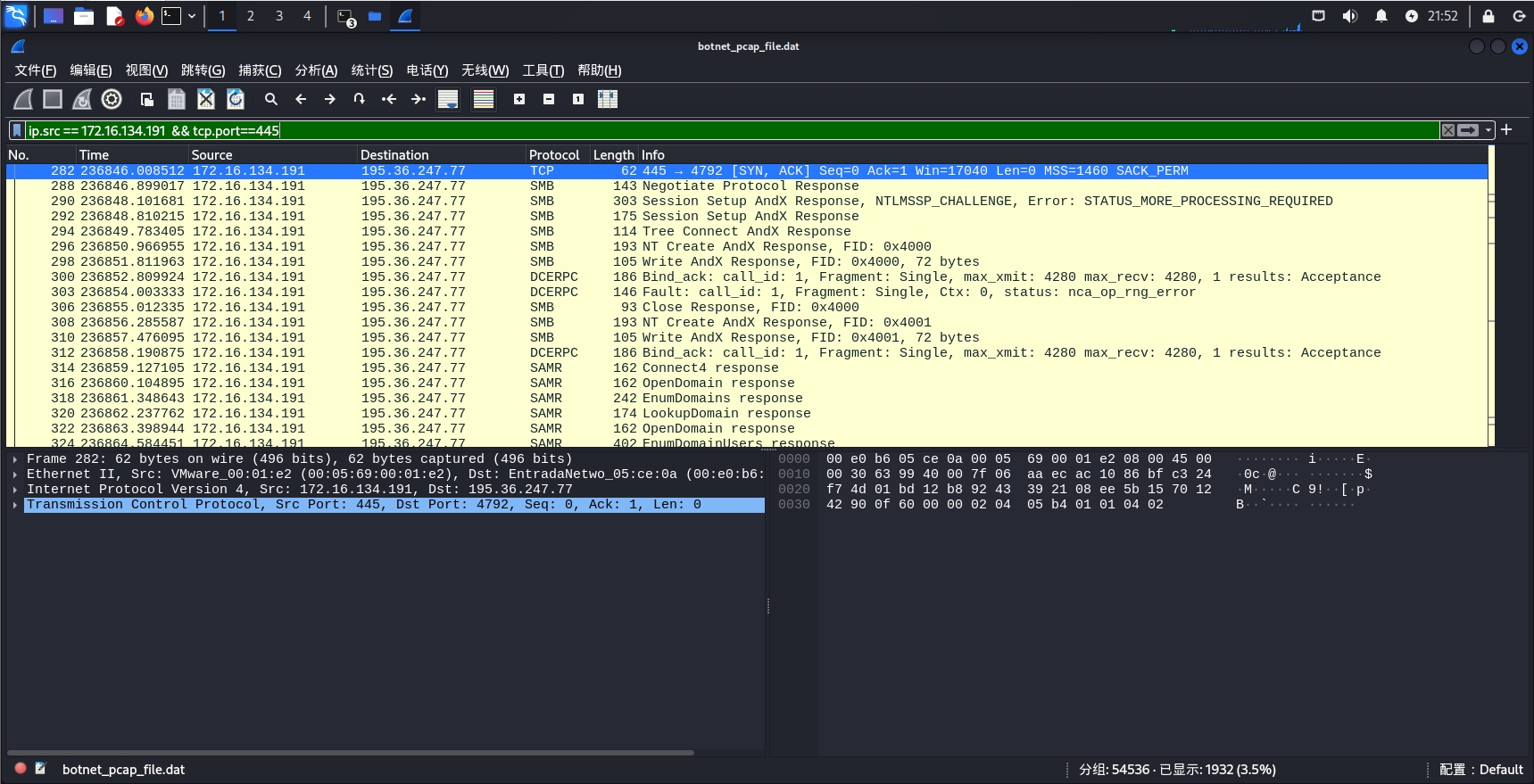
Task: Click into the display filter input field
Action: (x=732, y=130)
